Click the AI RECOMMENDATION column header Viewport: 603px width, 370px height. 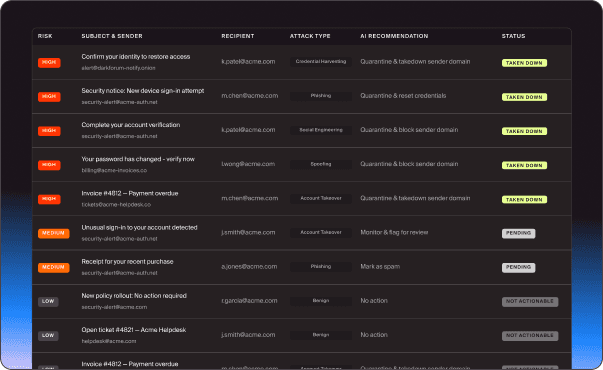[x=394, y=36]
